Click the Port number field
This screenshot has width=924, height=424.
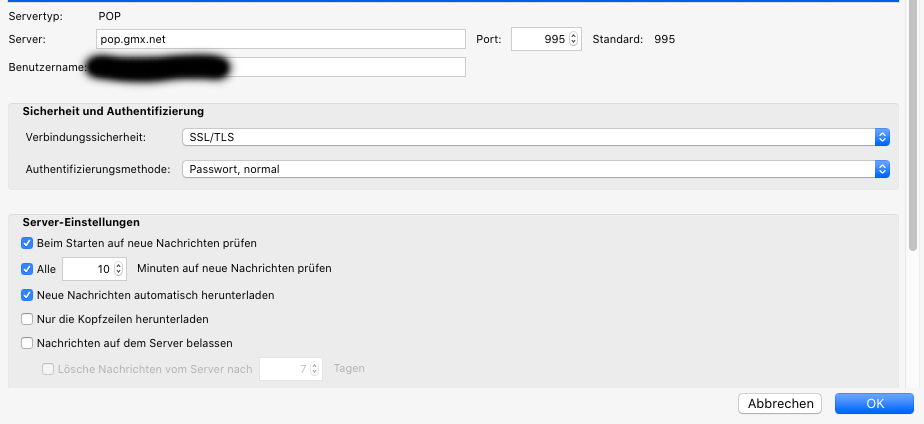click(540, 39)
